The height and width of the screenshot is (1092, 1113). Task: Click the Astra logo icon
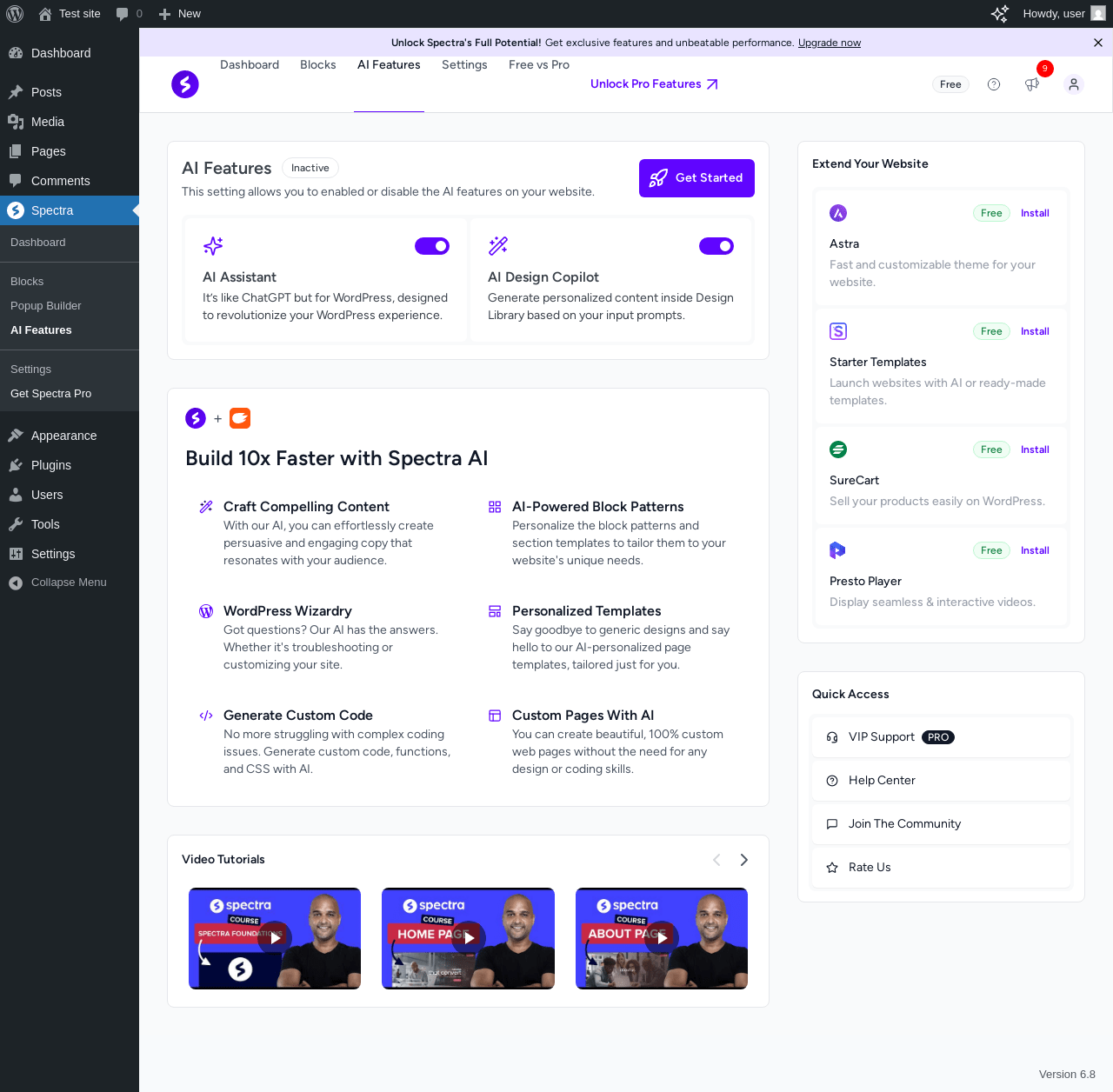[x=838, y=213]
